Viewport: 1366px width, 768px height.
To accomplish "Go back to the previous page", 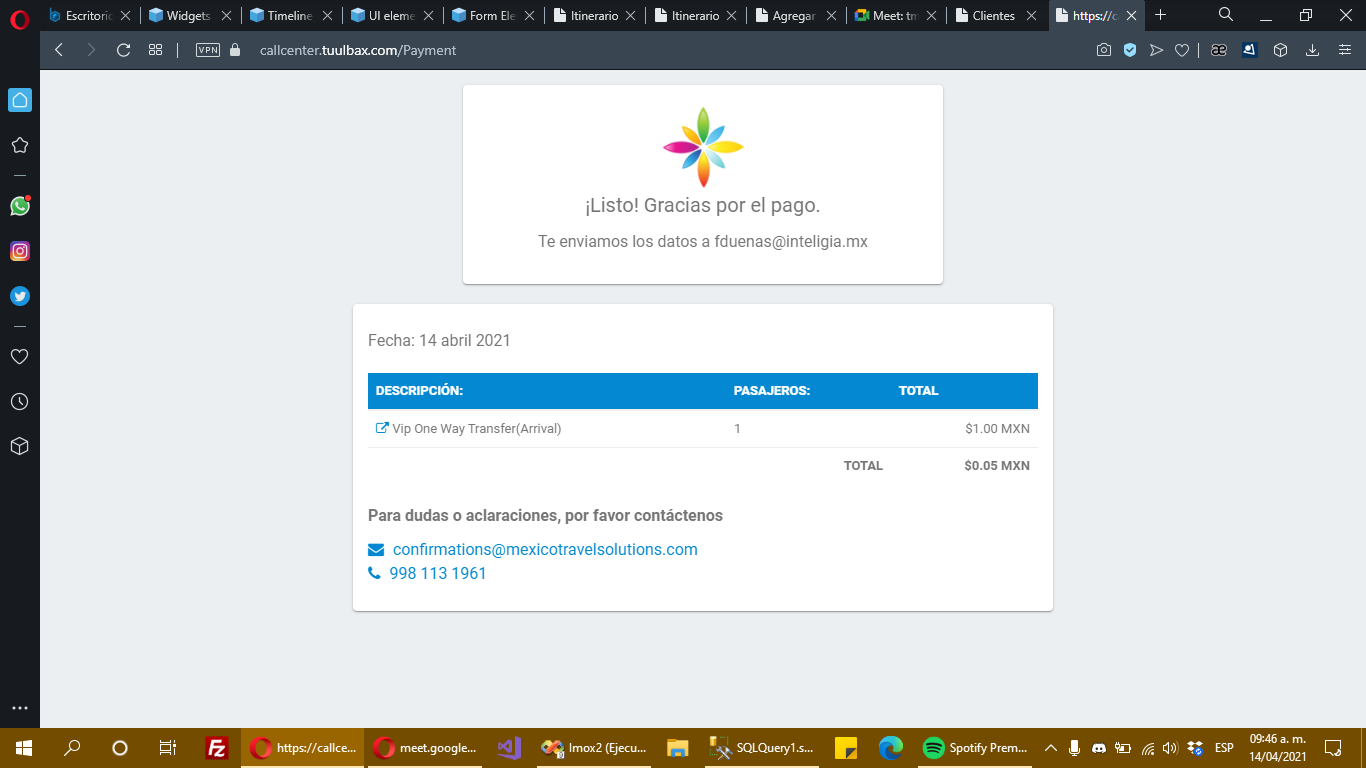I will tap(59, 50).
